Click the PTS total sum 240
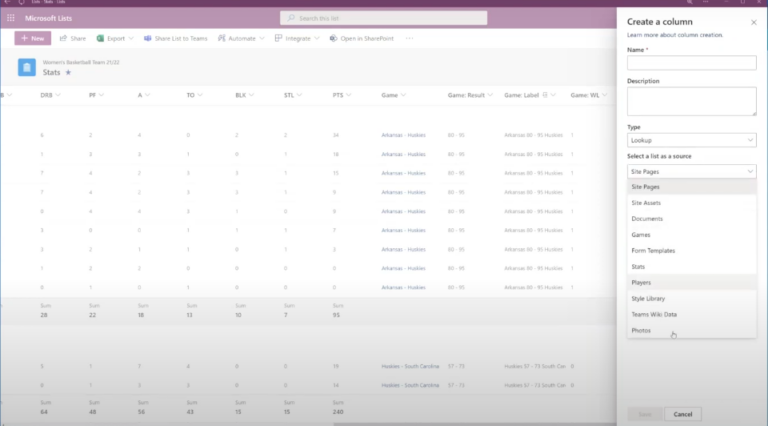This screenshot has width=768, height=426. (338, 412)
